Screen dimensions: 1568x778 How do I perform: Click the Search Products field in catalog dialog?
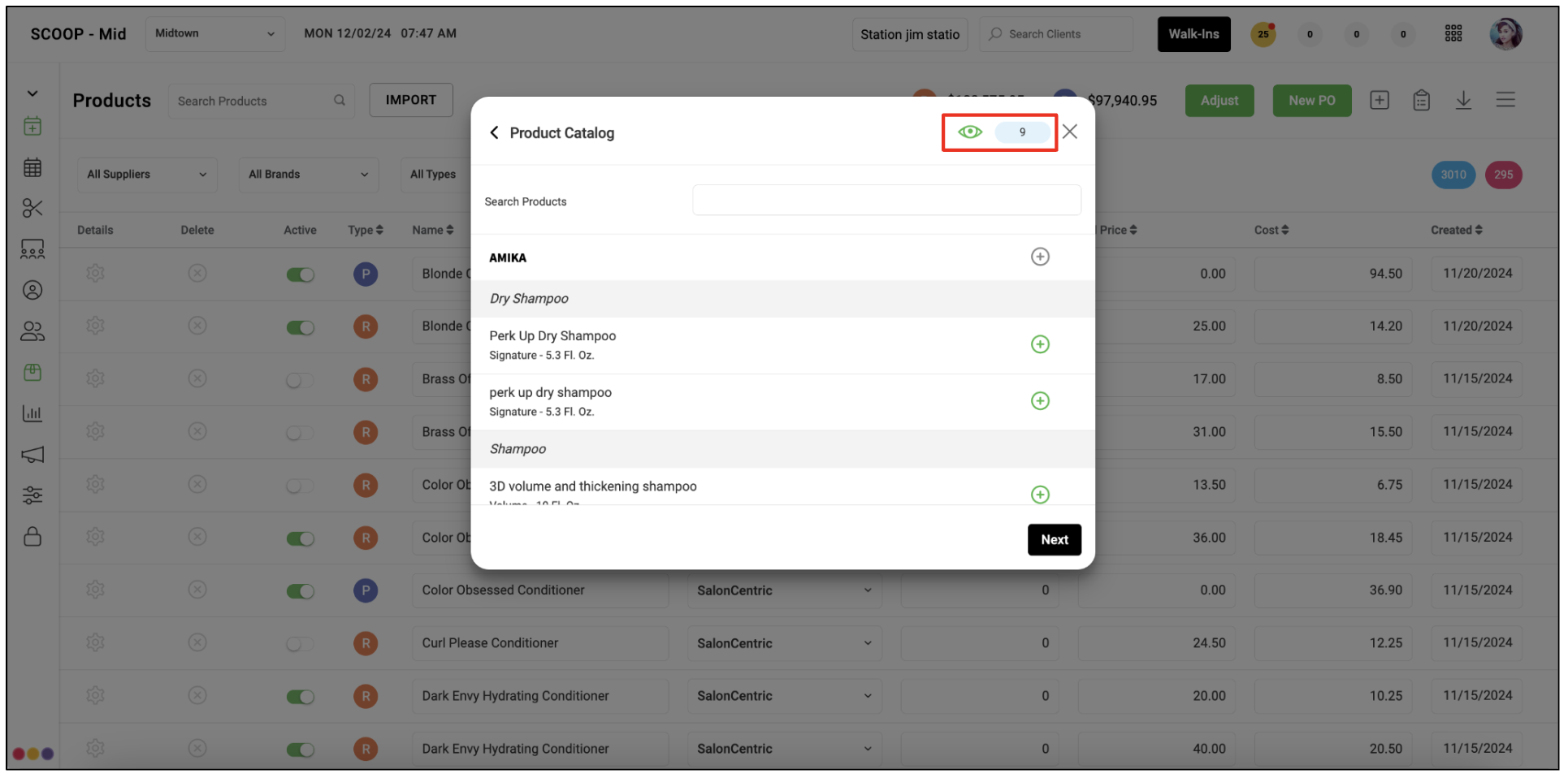tap(886, 200)
